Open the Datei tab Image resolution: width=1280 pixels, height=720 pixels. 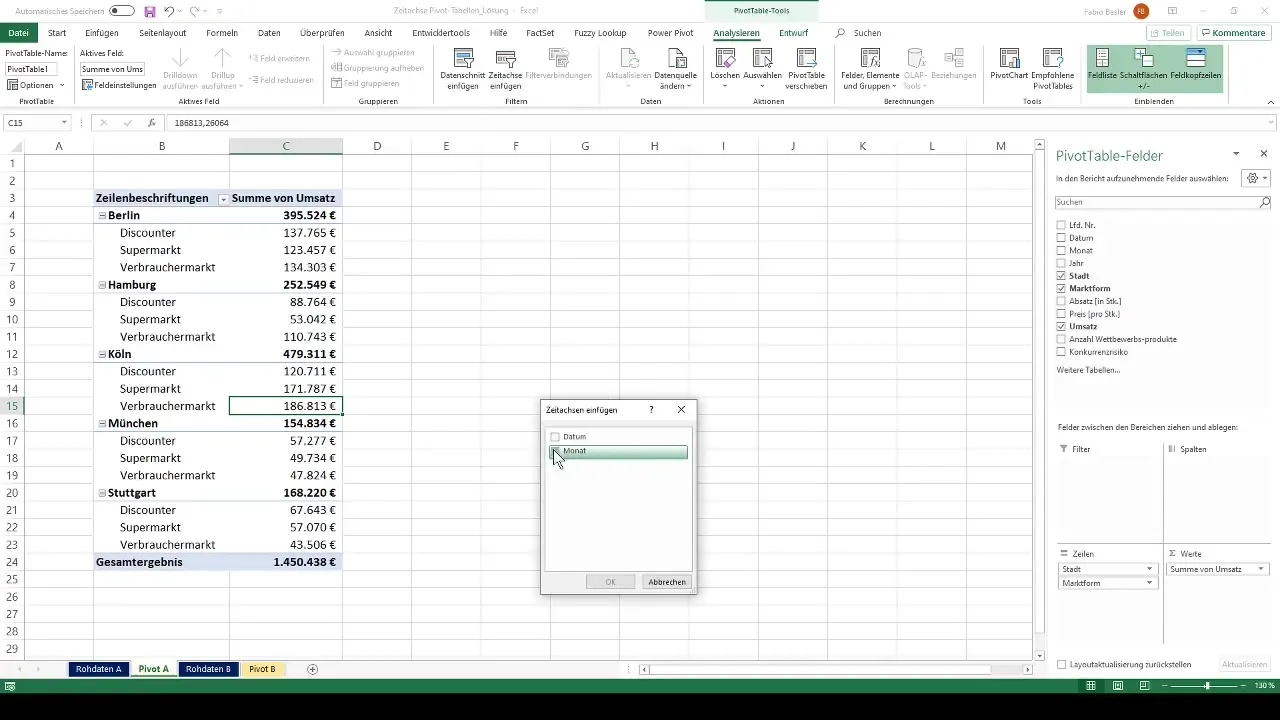[19, 33]
